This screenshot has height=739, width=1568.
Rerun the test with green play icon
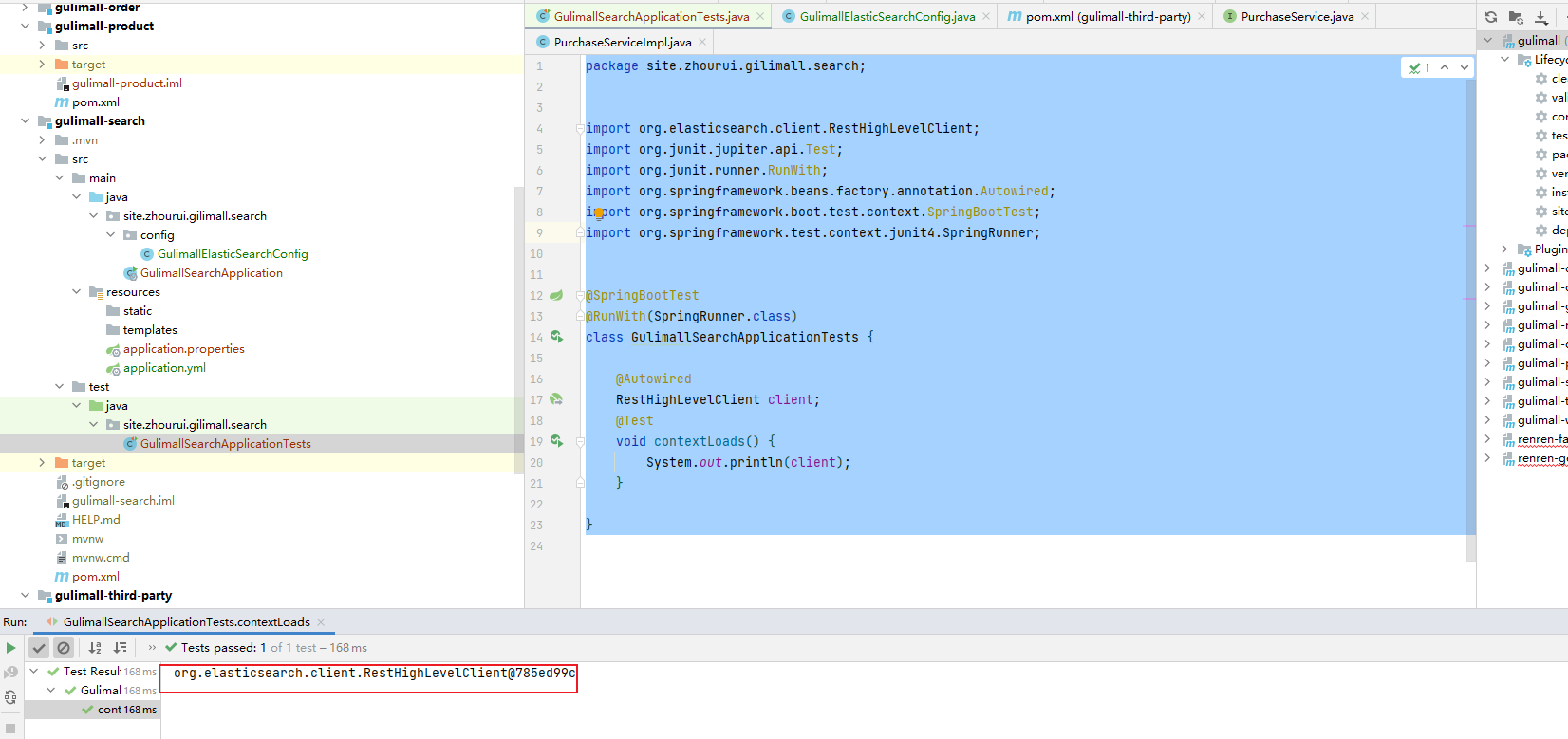coord(10,648)
